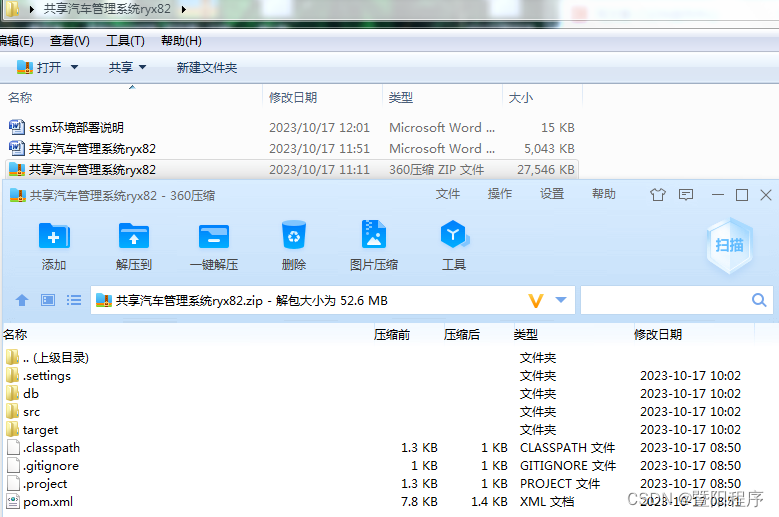
Task: Click the orange V icon in the path bar
Action: (536, 300)
